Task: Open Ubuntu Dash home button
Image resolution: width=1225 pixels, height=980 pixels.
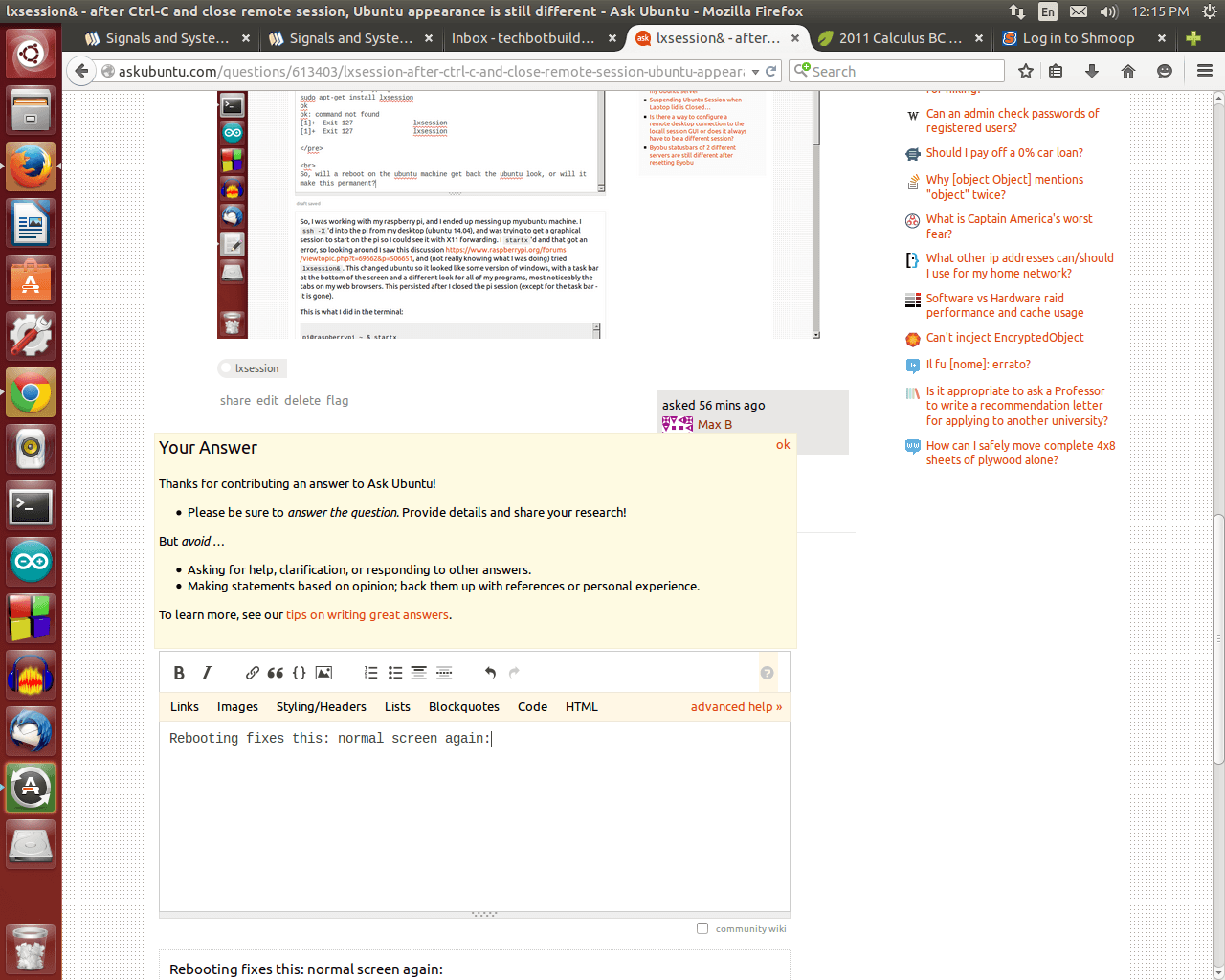Action: pyautogui.click(x=31, y=54)
